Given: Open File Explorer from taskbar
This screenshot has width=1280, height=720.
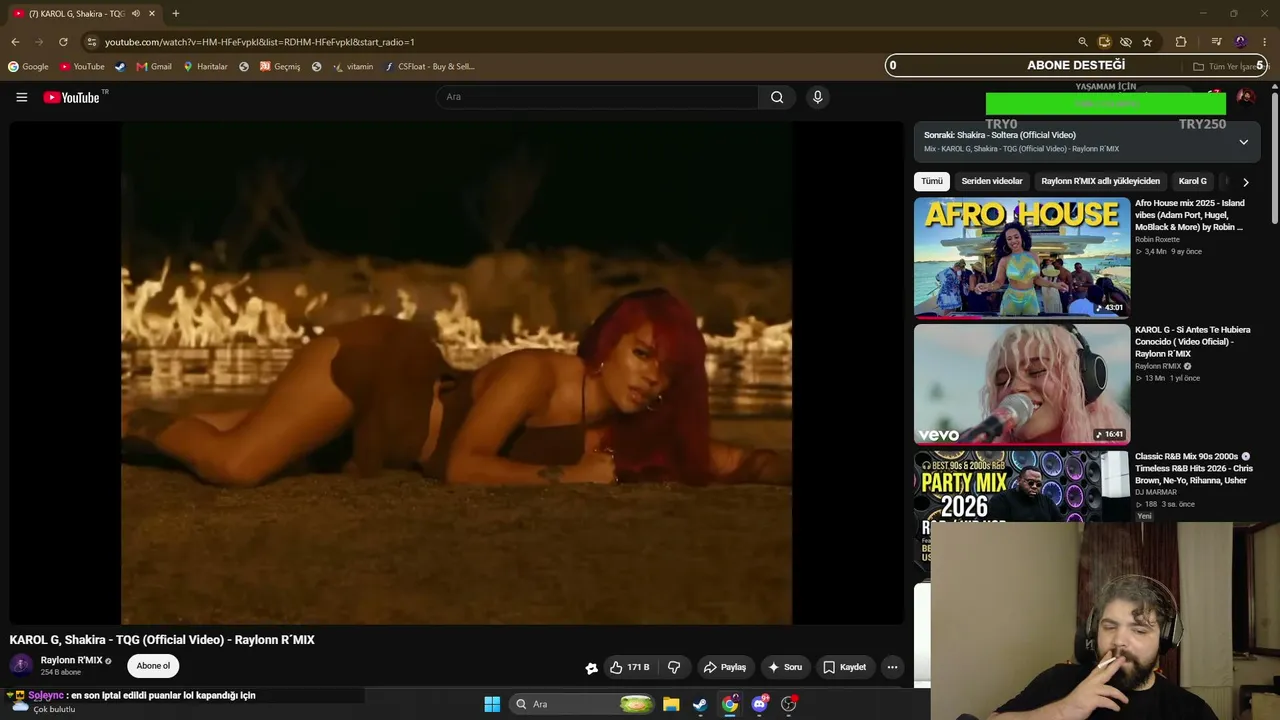Looking at the screenshot, I should tap(671, 704).
